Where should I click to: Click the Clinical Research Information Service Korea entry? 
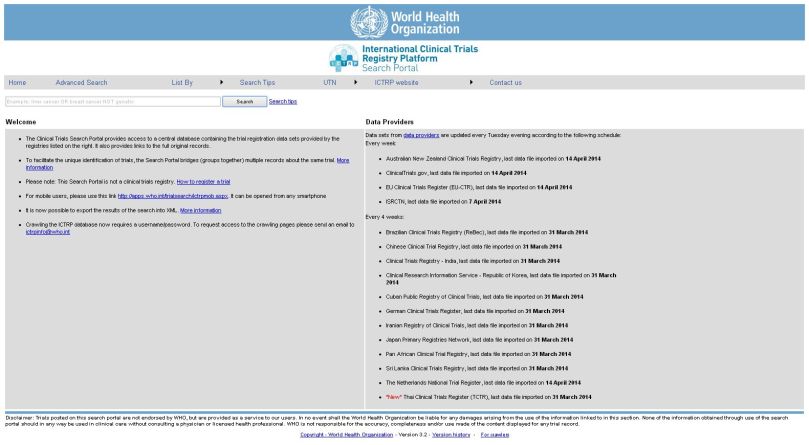501,279
